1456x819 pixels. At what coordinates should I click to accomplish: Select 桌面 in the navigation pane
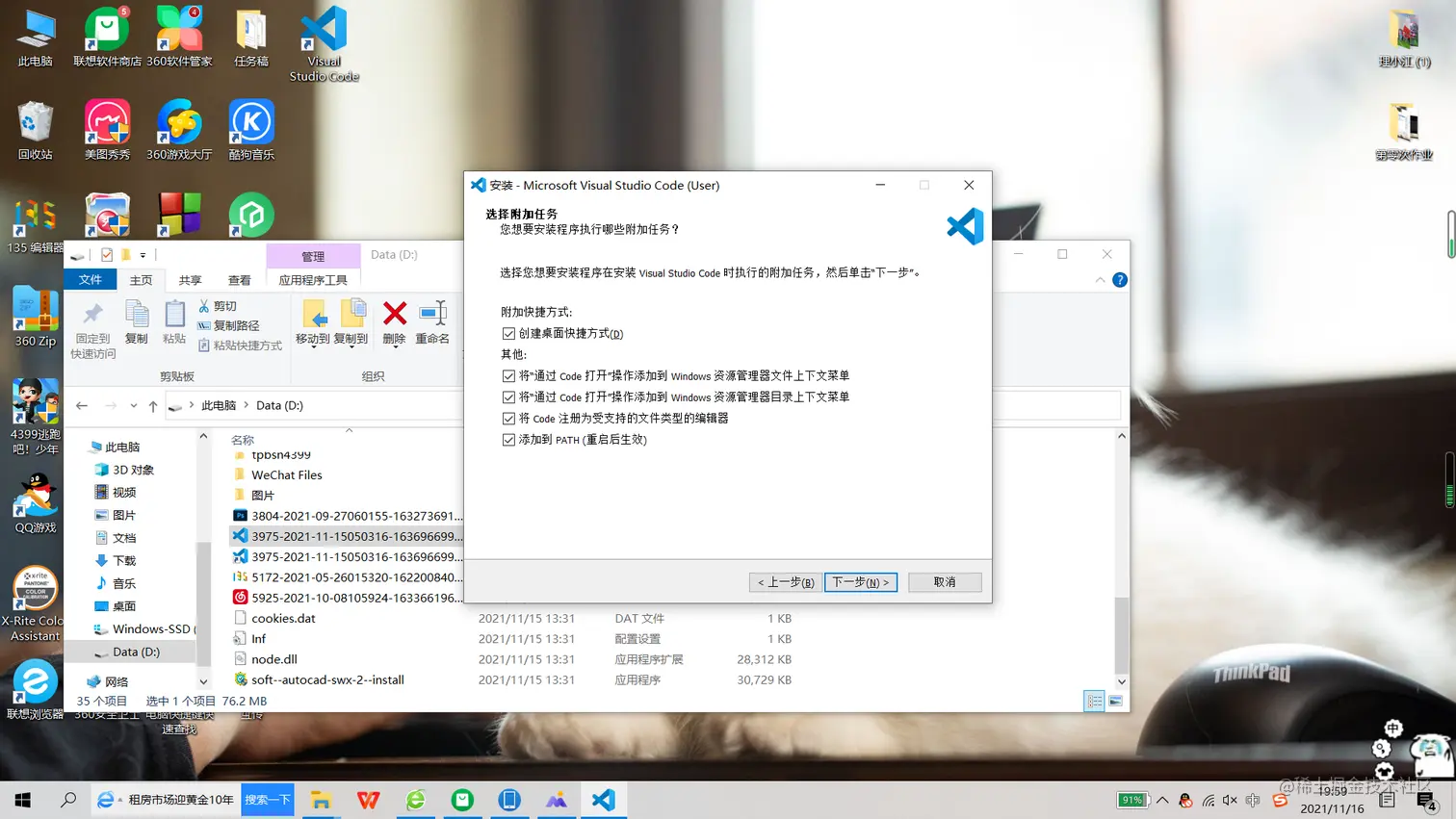click(x=116, y=606)
